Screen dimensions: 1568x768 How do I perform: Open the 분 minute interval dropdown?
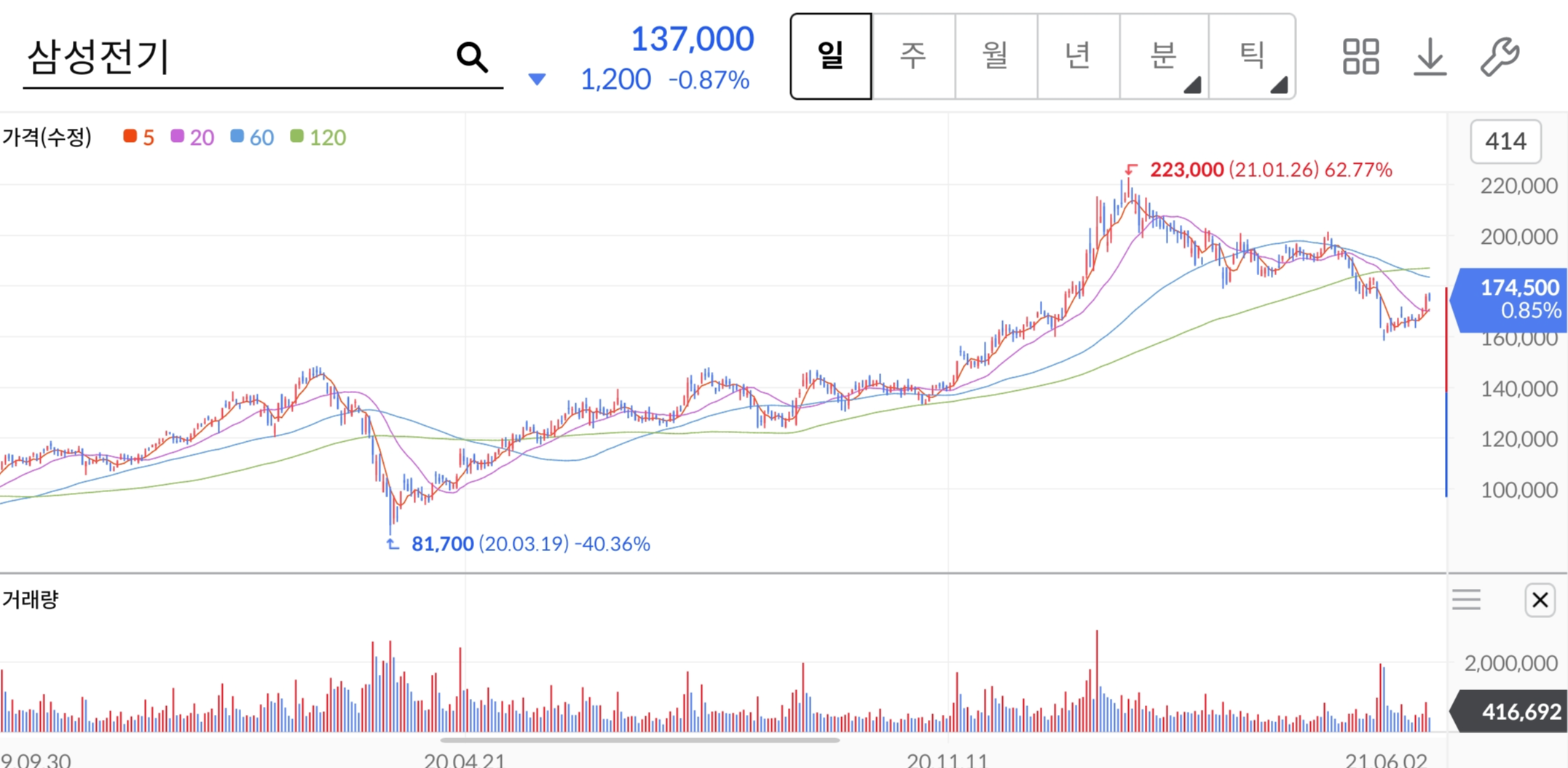(x=1164, y=56)
